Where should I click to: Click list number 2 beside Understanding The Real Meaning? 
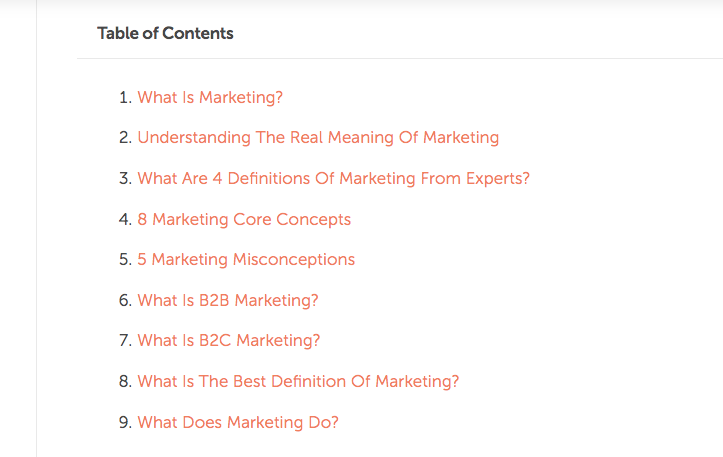click(x=125, y=138)
